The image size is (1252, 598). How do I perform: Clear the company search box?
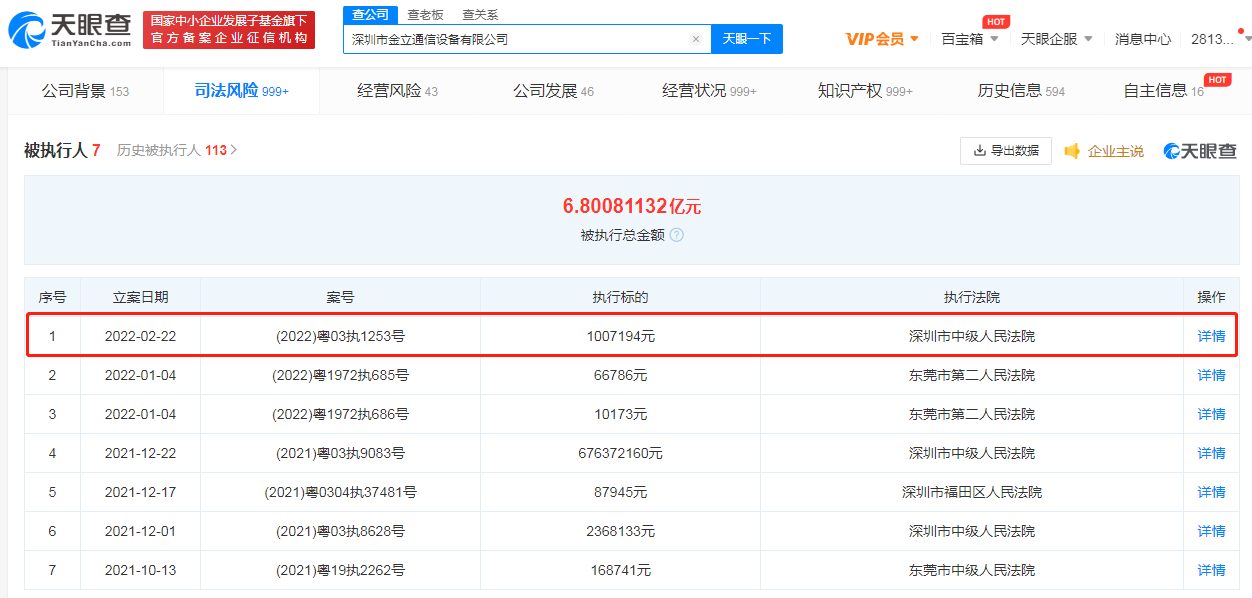tap(696, 39)
